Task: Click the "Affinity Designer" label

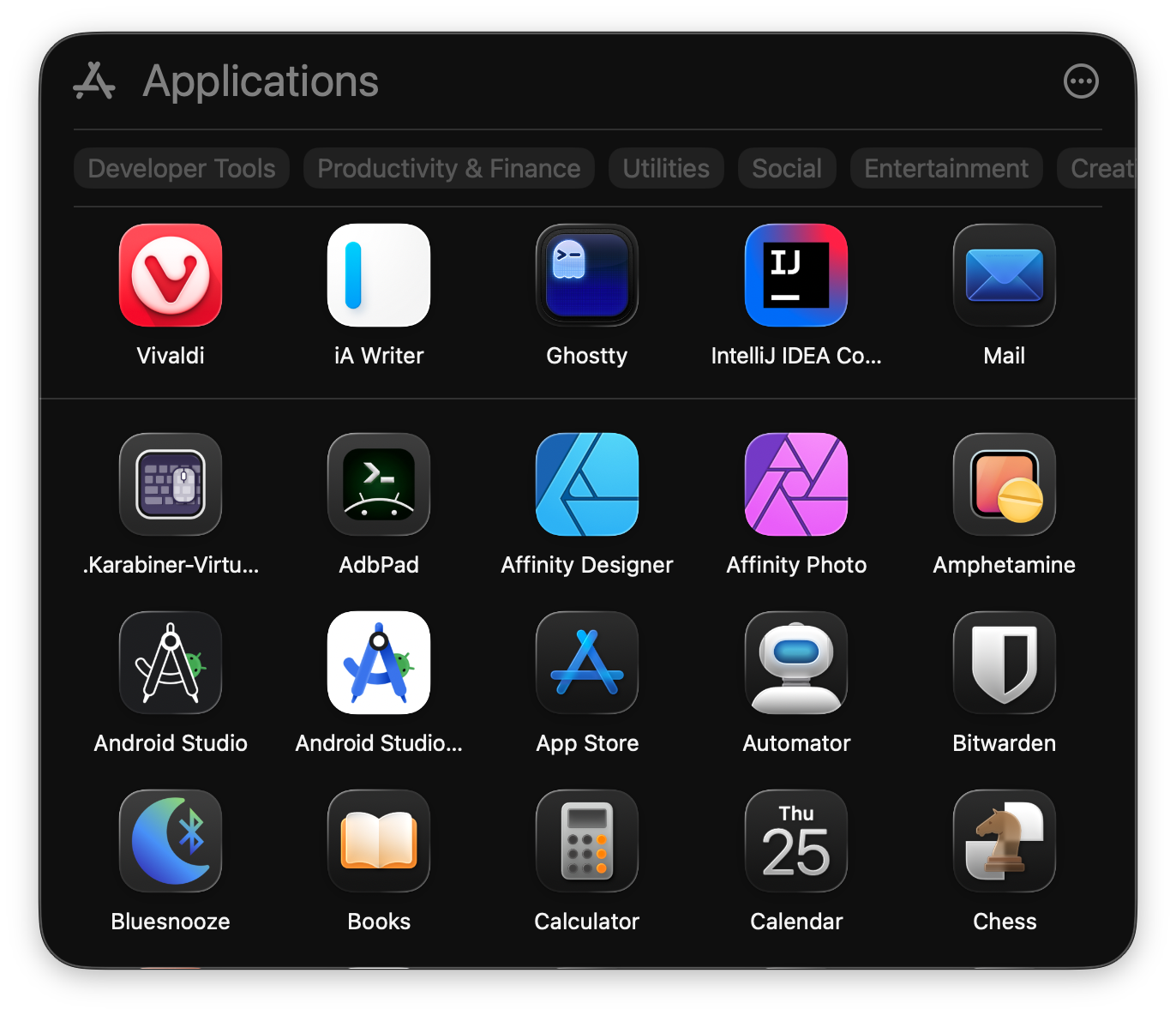Action: pos(587,565)
